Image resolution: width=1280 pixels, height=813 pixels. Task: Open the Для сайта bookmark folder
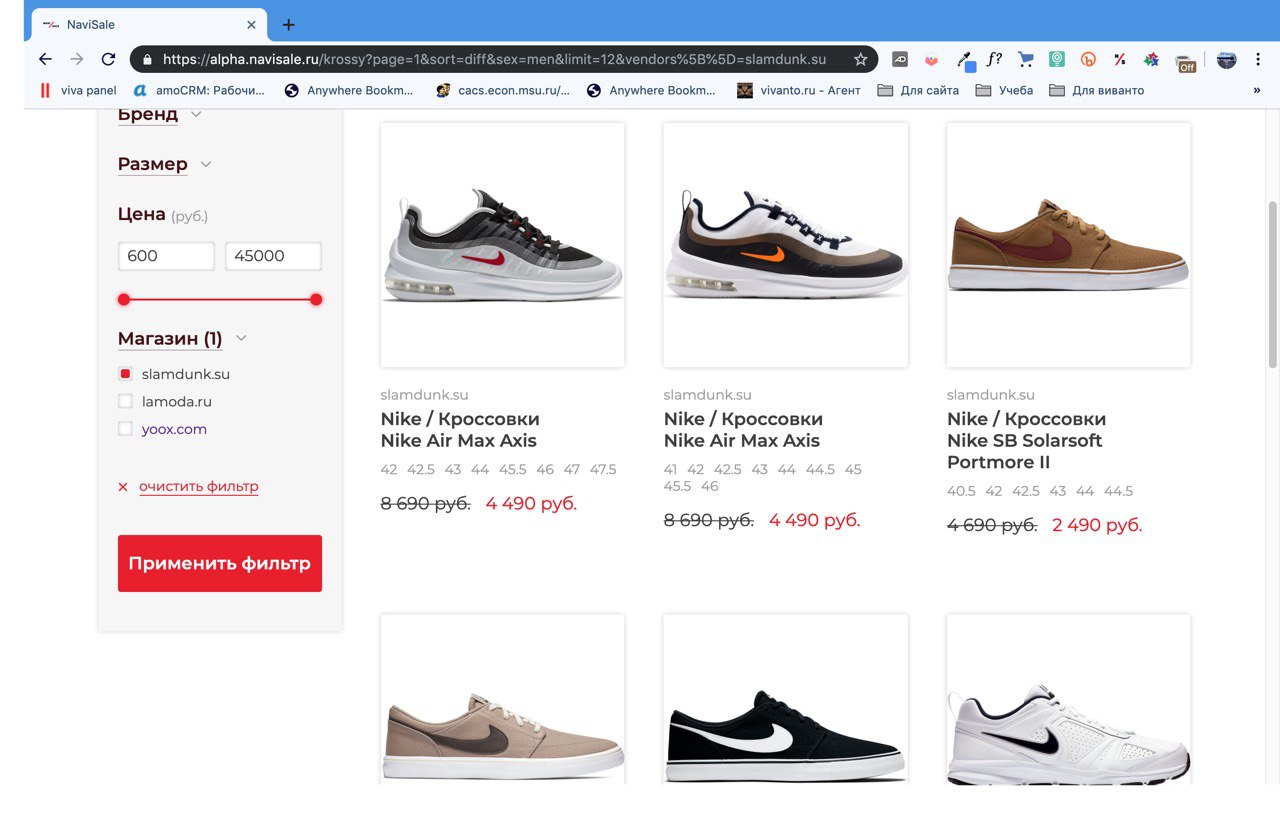(917, 90)
